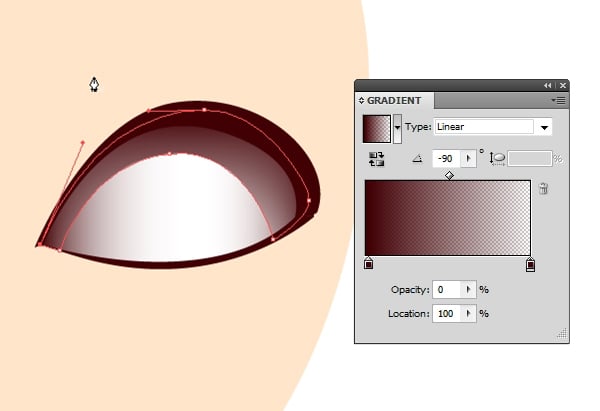This screenshot has width=600, height=411.
Task: Open the gradient presets dropdown arrow
Action: [398, 128]
